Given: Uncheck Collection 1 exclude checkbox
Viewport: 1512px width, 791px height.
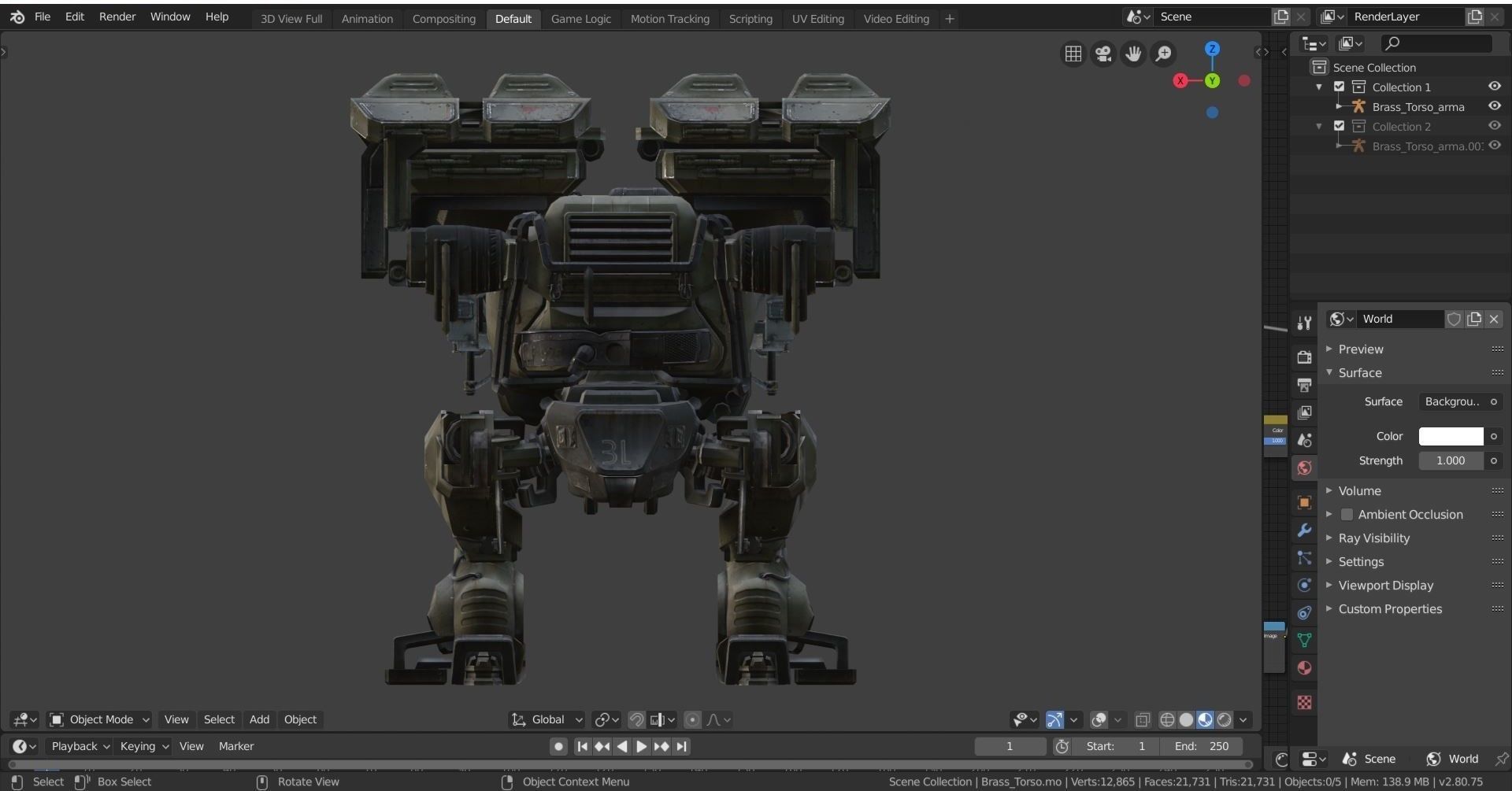Looking at the screenshot, I should coord(1339,87).
